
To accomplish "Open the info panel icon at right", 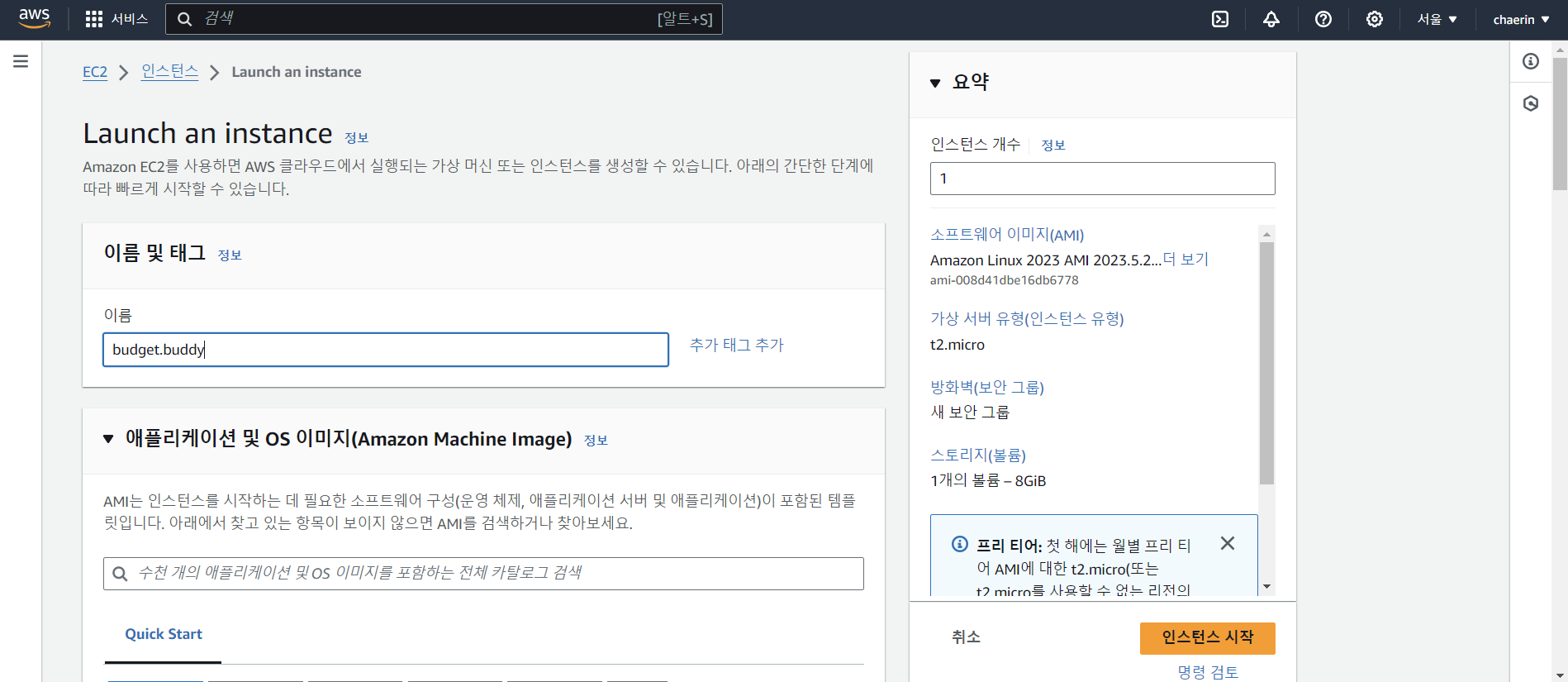I will point(1531,61).
